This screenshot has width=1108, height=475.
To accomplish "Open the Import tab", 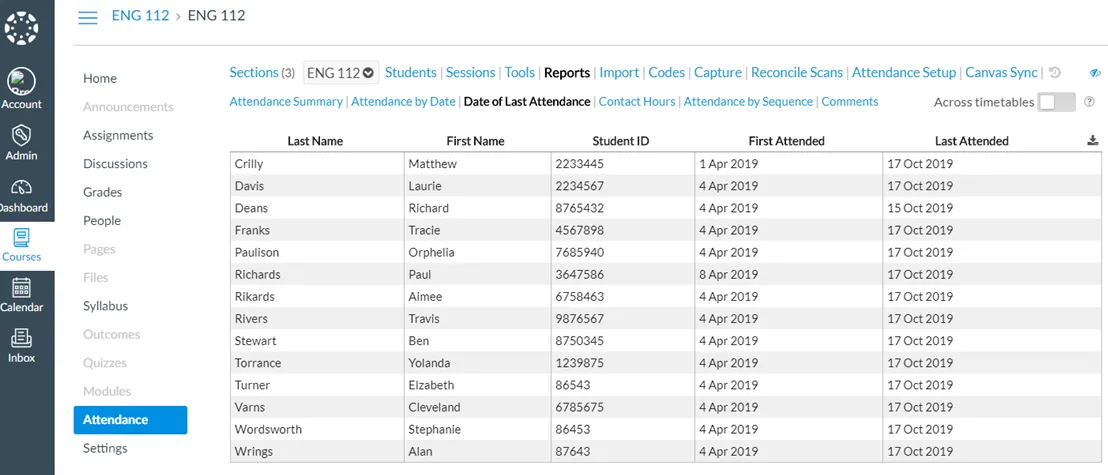I will click(619, 72).
